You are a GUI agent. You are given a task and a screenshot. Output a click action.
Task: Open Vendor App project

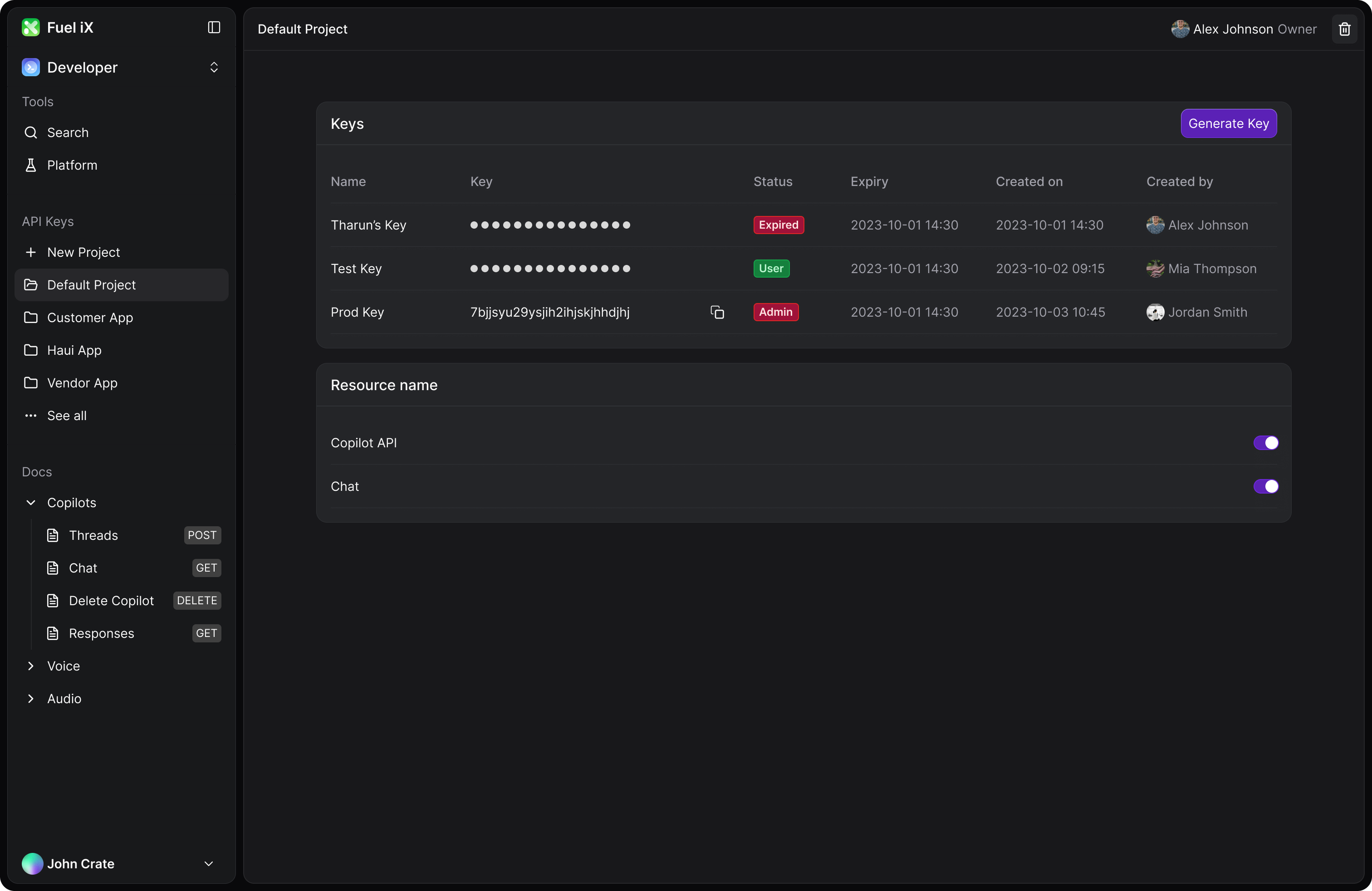pyautogui.click(x=122, y=383)
